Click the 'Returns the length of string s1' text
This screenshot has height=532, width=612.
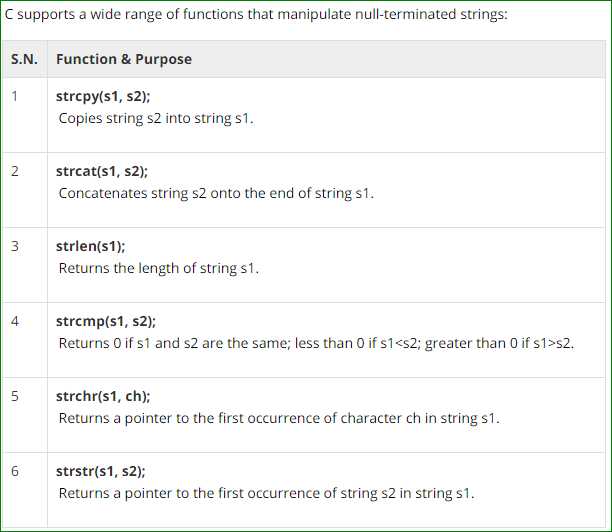159,268
